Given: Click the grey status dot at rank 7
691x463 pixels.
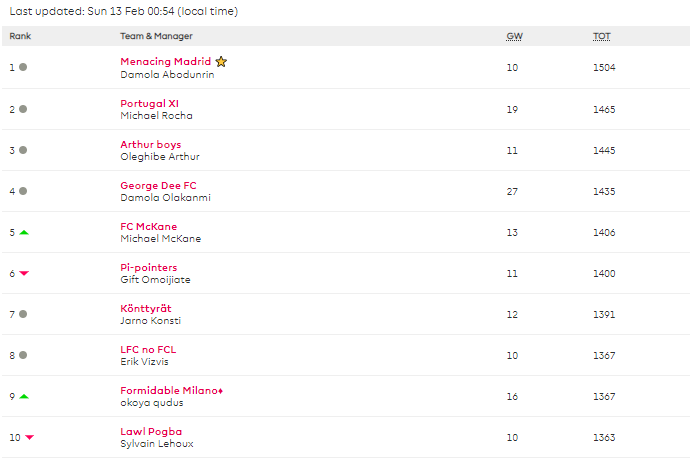Looking at the screenshot, I should [x=23, y=314].
